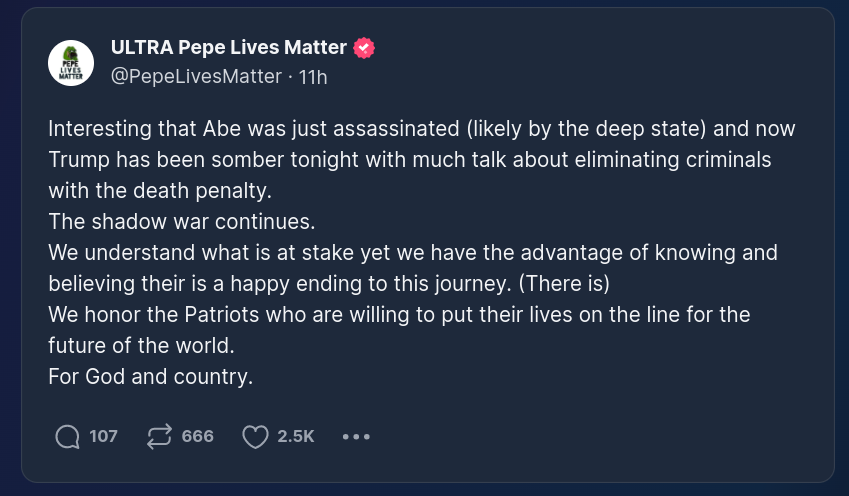849x496 pixels.
Task: Open the post via the 11h timestamp
Action: coord(314,76)
